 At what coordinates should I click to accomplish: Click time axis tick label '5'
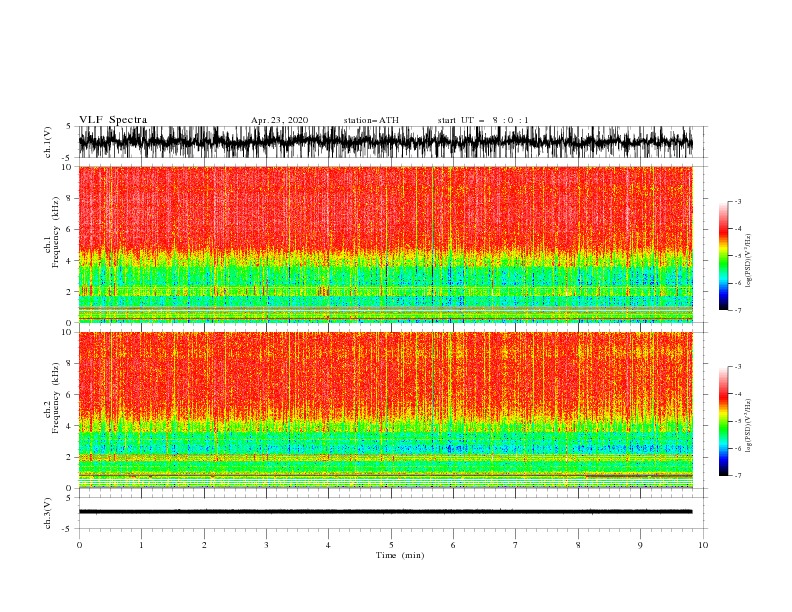click(x=391, y=545)
